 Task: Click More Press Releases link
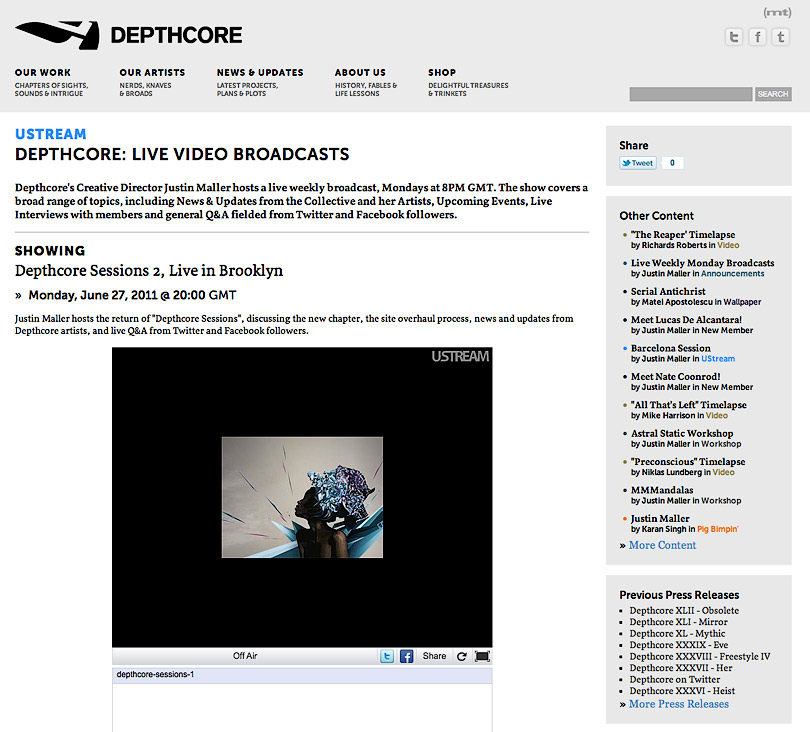point(679,704)
